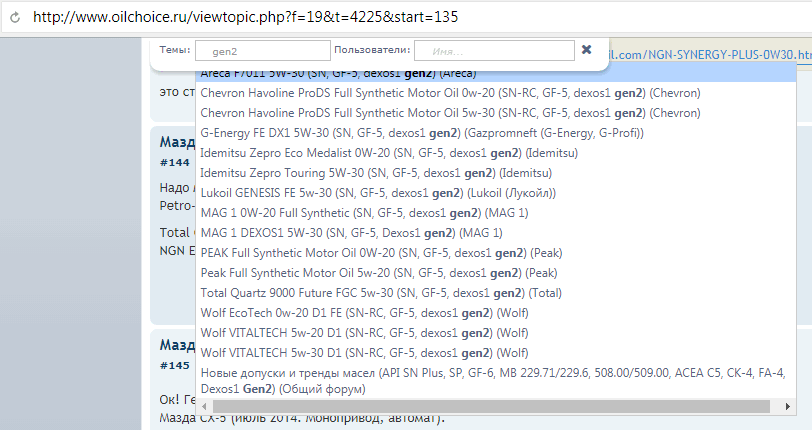Select the Areca F7011 5W-30 suggestion
Image resolution: width=812 pixels, height=430 pixels.
point(496,74)
